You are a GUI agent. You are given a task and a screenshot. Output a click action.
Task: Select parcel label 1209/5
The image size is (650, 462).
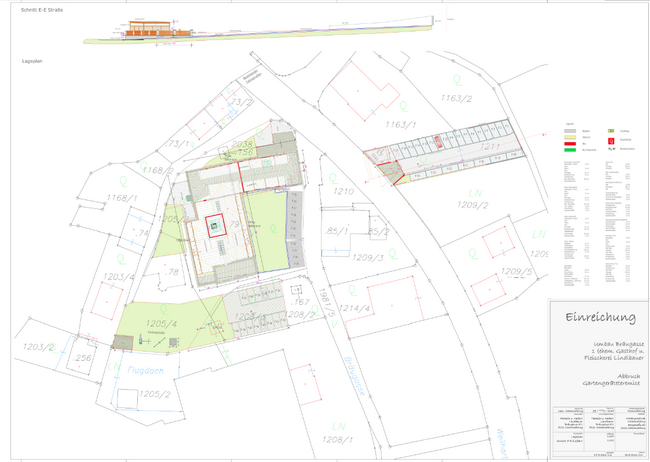coord(517,272)
